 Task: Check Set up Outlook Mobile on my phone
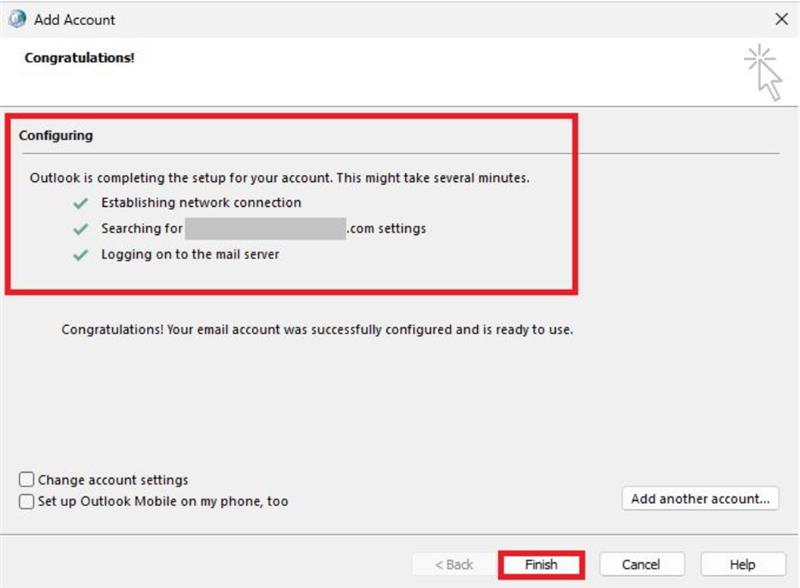click(x=29, y=501)
